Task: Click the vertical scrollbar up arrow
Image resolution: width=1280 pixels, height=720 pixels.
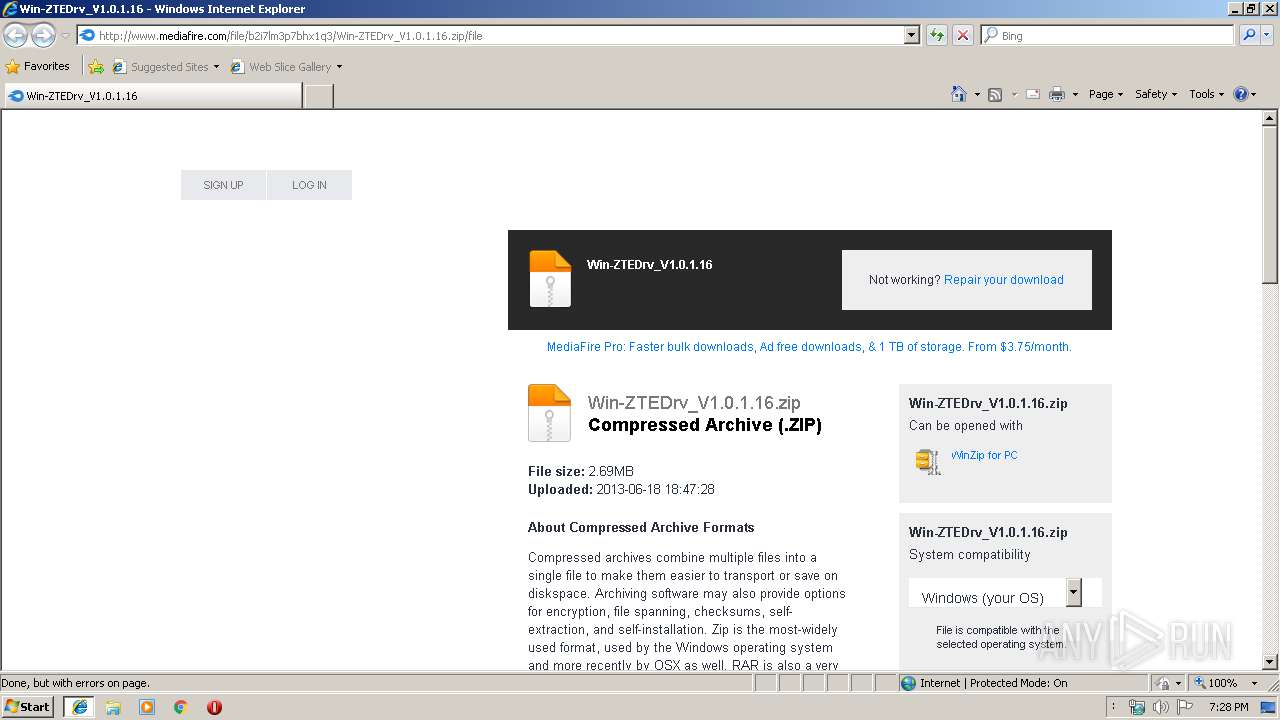Action: [1270, 119]
